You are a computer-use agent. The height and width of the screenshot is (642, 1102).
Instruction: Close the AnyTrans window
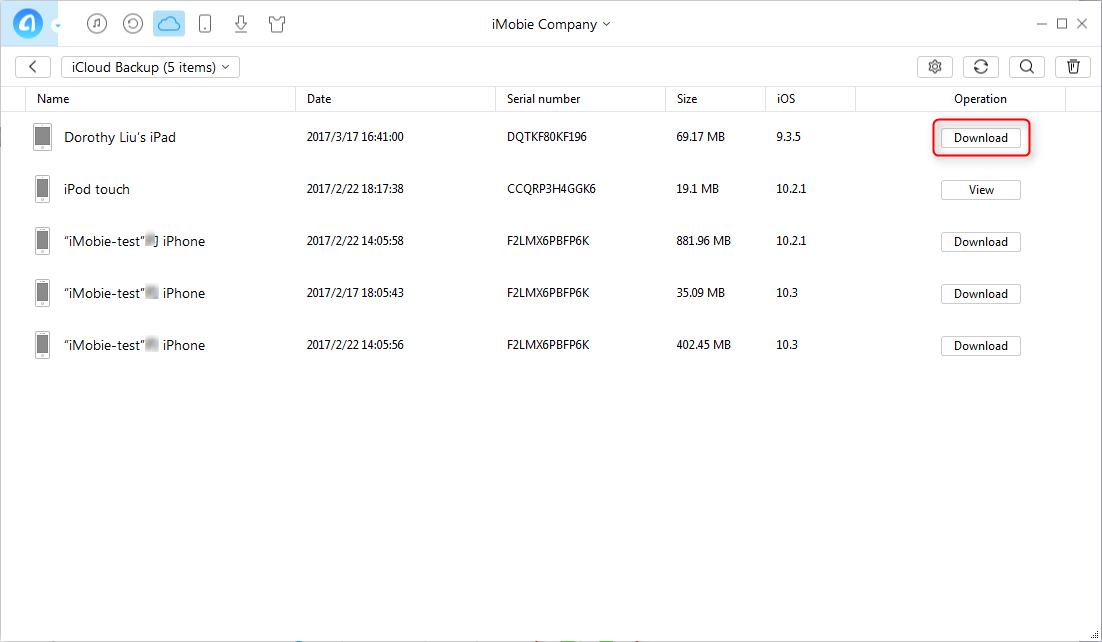coord(1082,24)
